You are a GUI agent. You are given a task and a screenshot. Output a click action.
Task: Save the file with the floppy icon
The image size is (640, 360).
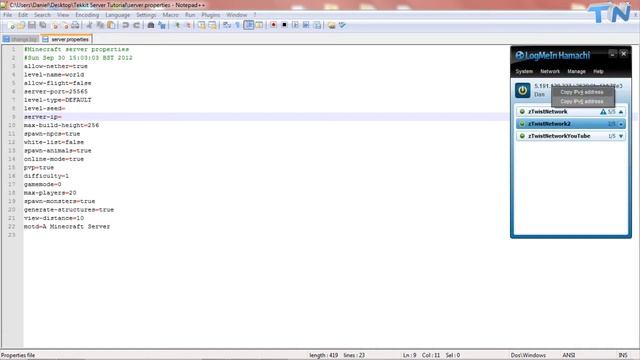32,25
